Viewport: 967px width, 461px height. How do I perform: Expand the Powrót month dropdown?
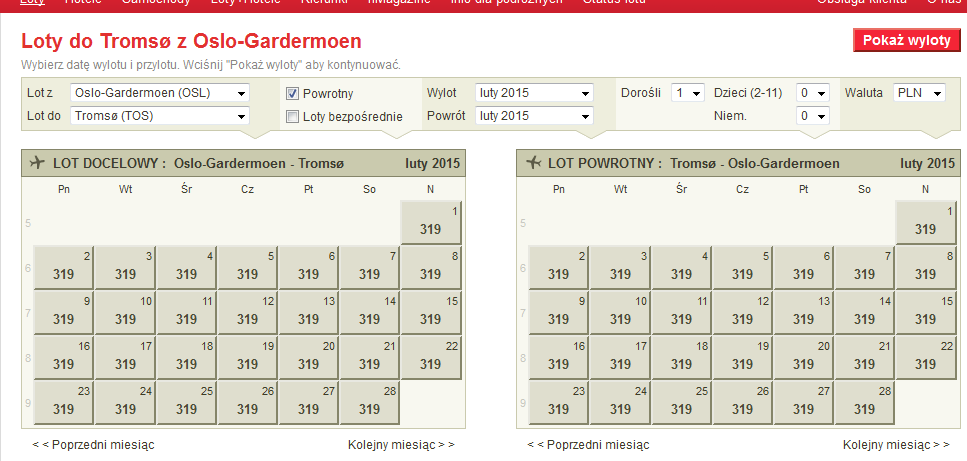(534, 116)
